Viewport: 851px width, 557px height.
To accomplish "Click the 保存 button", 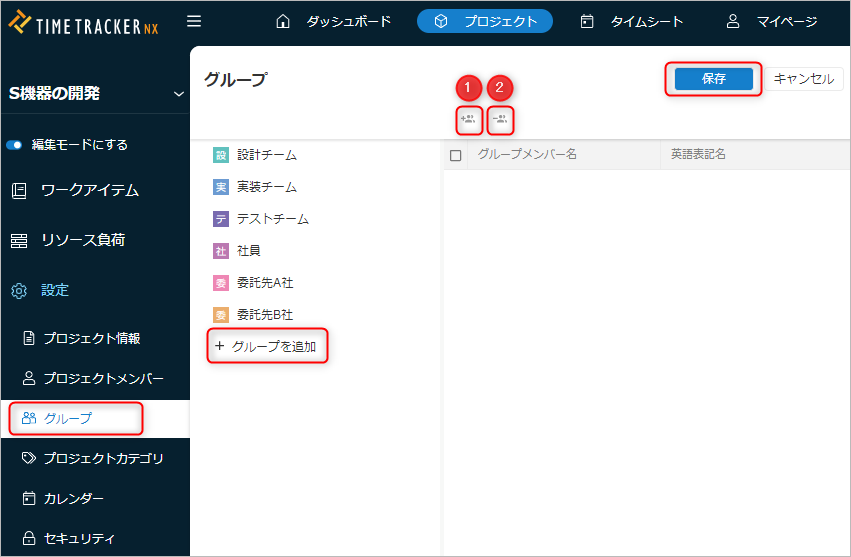I will coord(713,79).
